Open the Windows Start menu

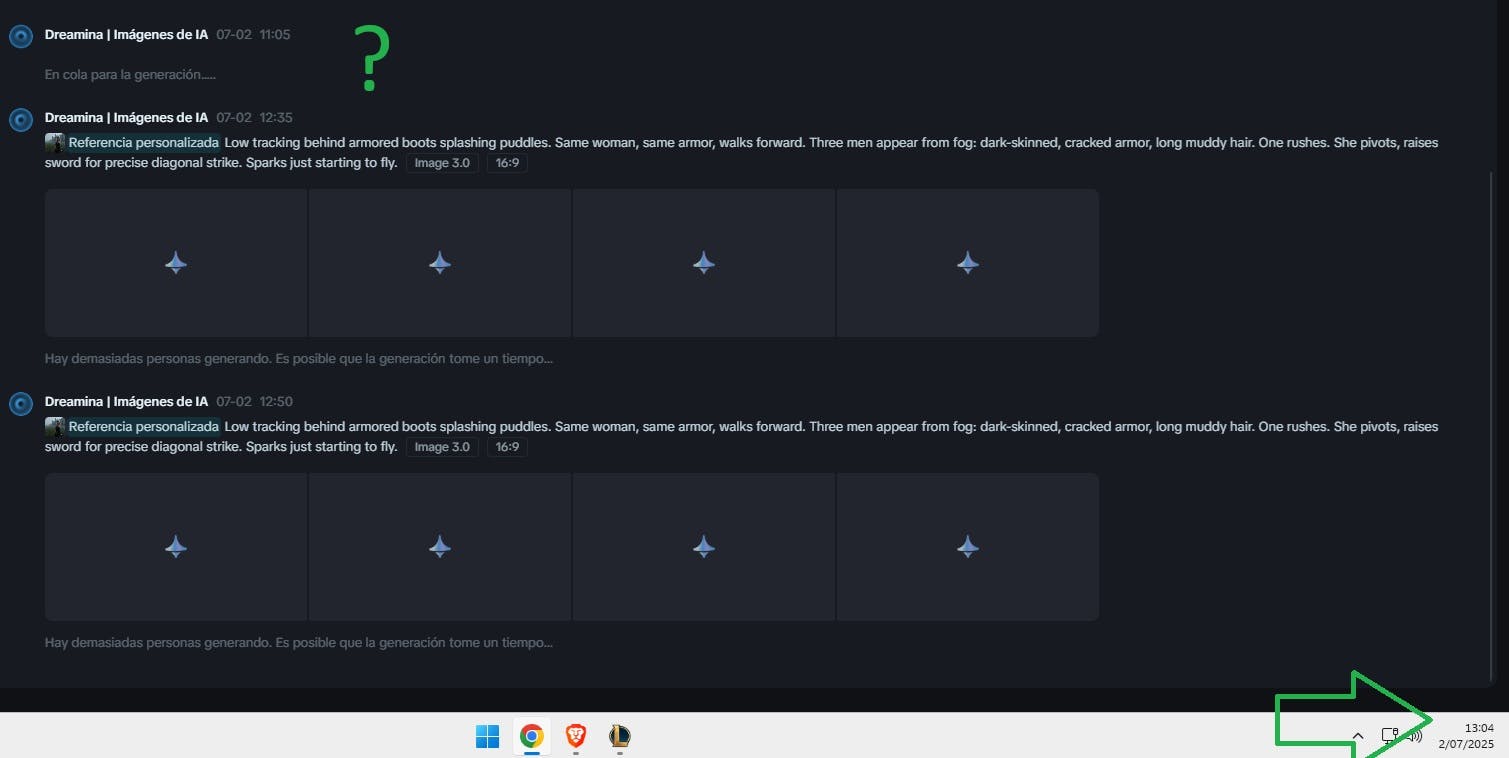pyautogui.click(x=487, y=737)
